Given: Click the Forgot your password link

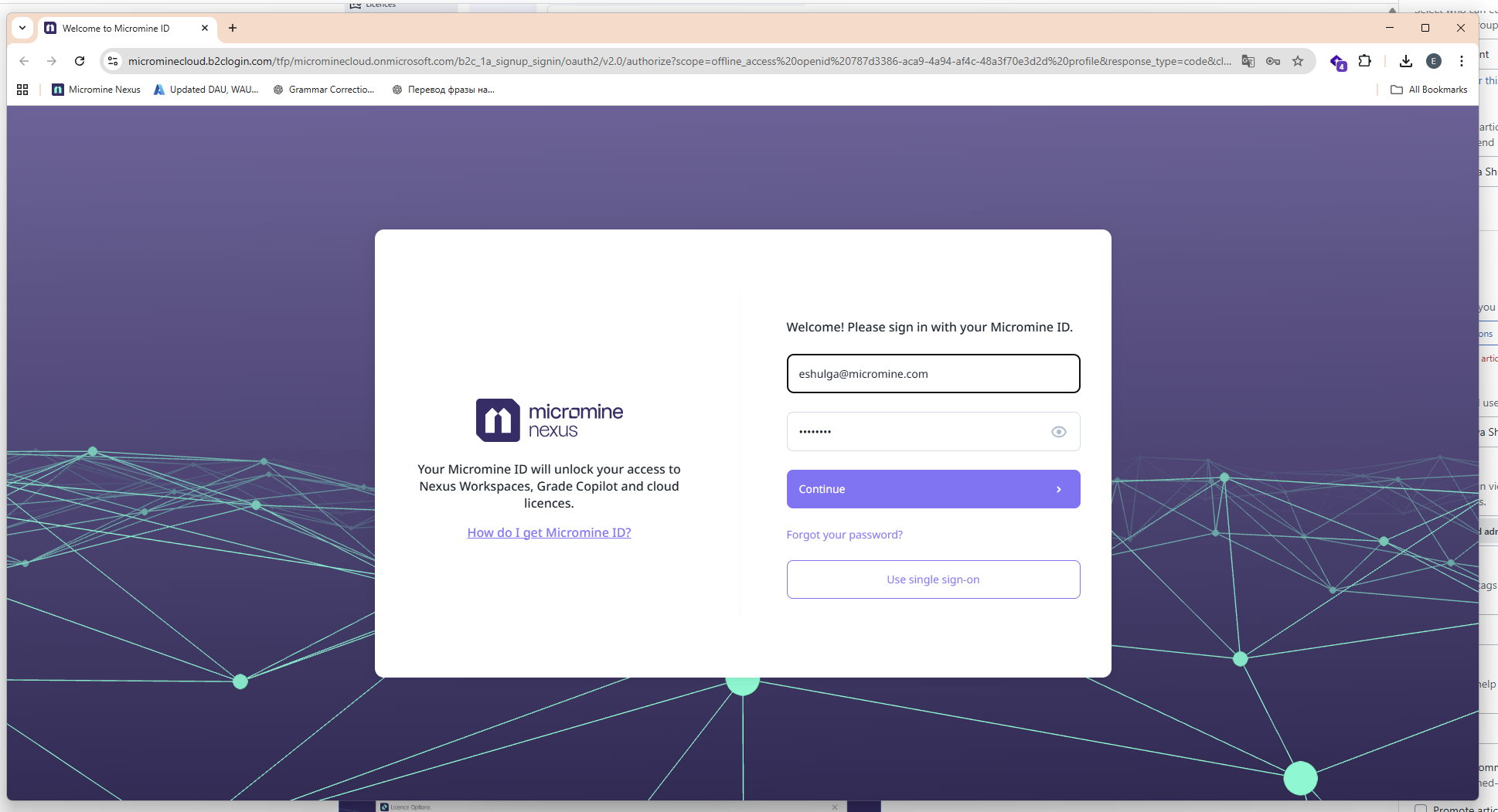Looking at the screenshot, I should point(844,535).
